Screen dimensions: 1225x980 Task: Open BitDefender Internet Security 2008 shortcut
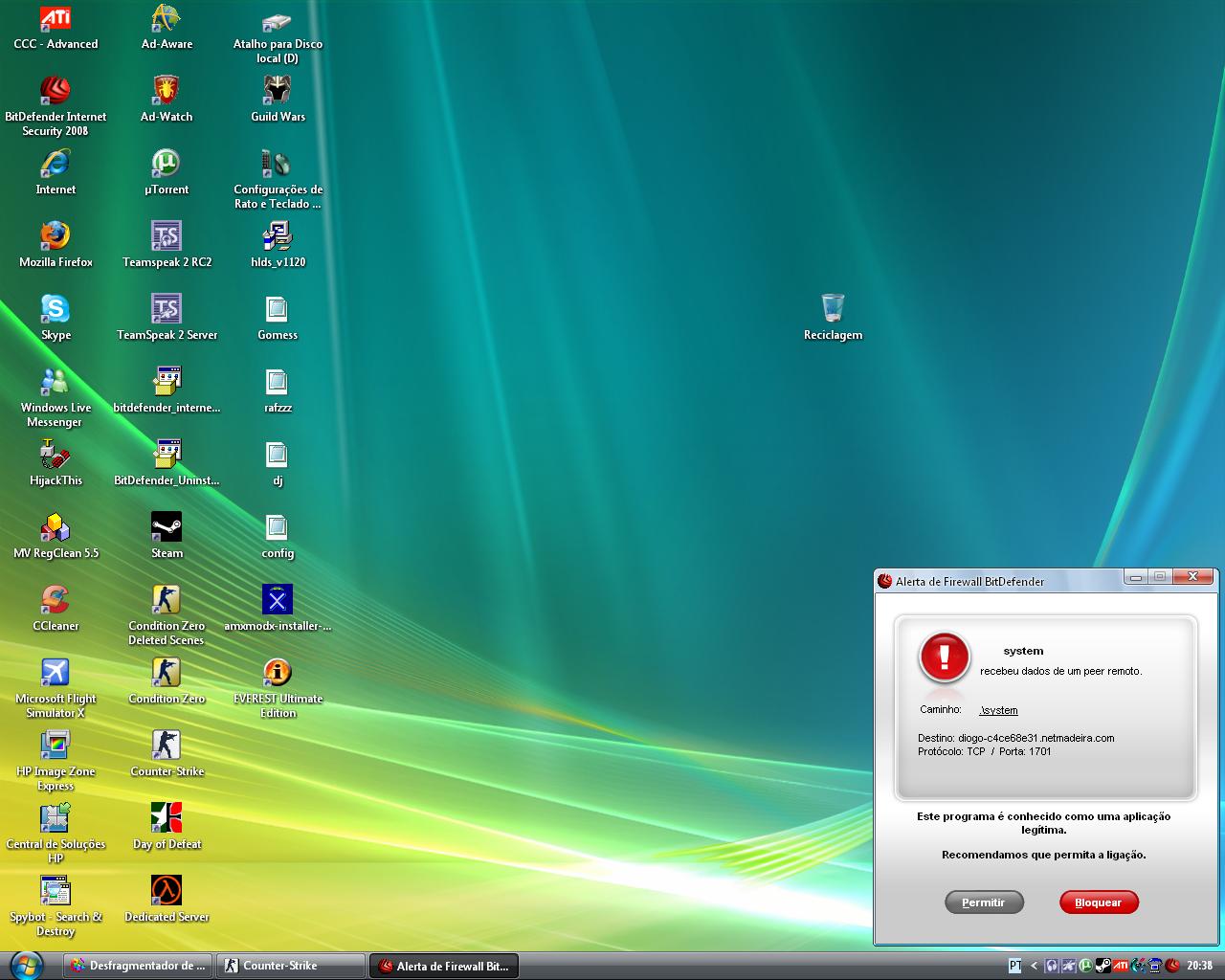tap(56, 107)
